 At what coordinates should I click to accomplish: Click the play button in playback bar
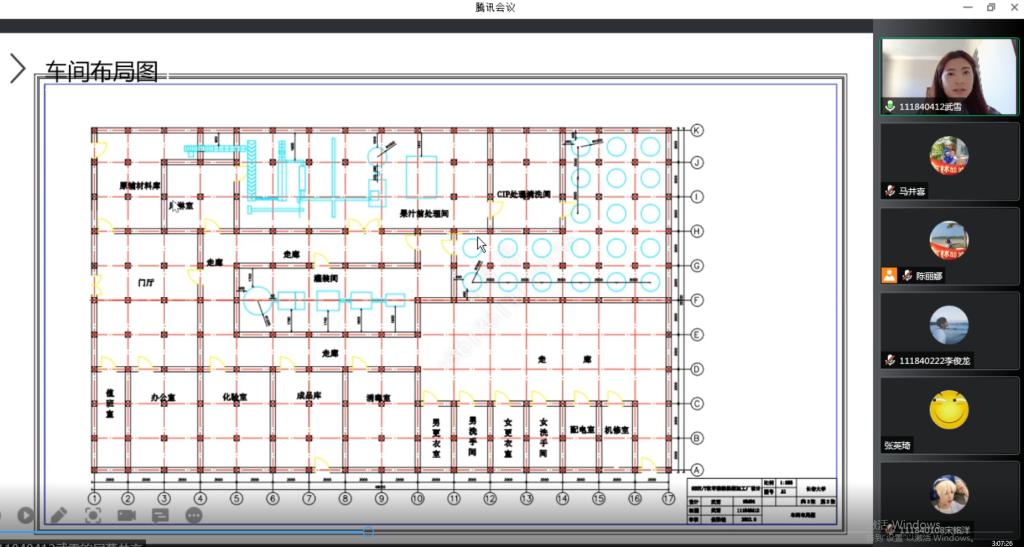click(25, 515)
